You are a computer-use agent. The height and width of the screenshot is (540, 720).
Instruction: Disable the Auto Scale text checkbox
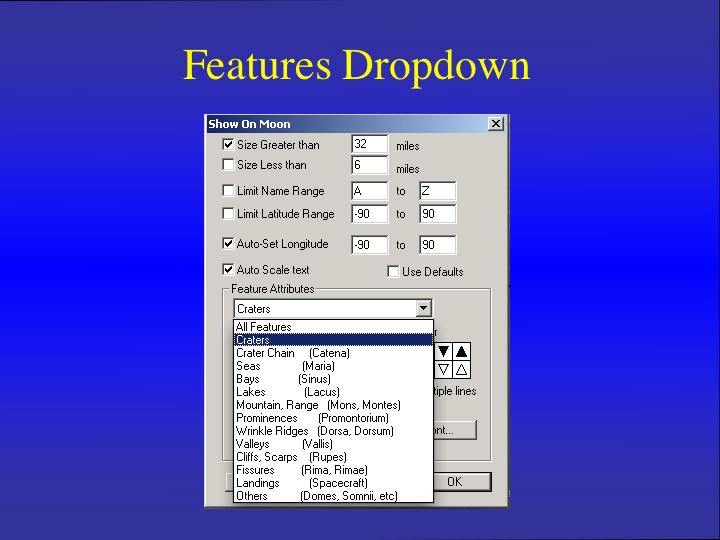click(x=228, y=270)
